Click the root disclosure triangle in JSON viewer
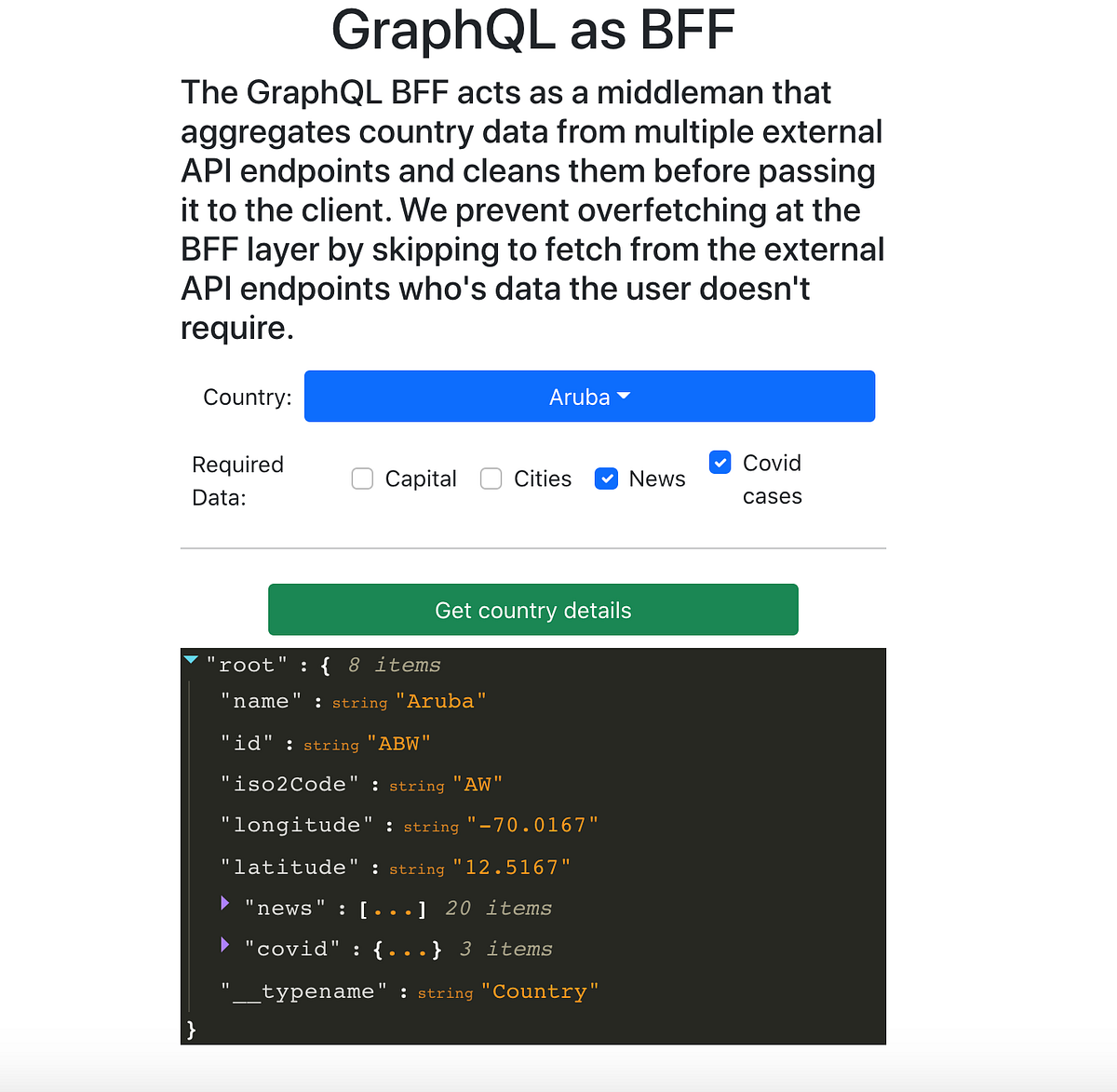Image resolution: width=1117 pixels, height=1092 pixels. [x=191, y=659]
